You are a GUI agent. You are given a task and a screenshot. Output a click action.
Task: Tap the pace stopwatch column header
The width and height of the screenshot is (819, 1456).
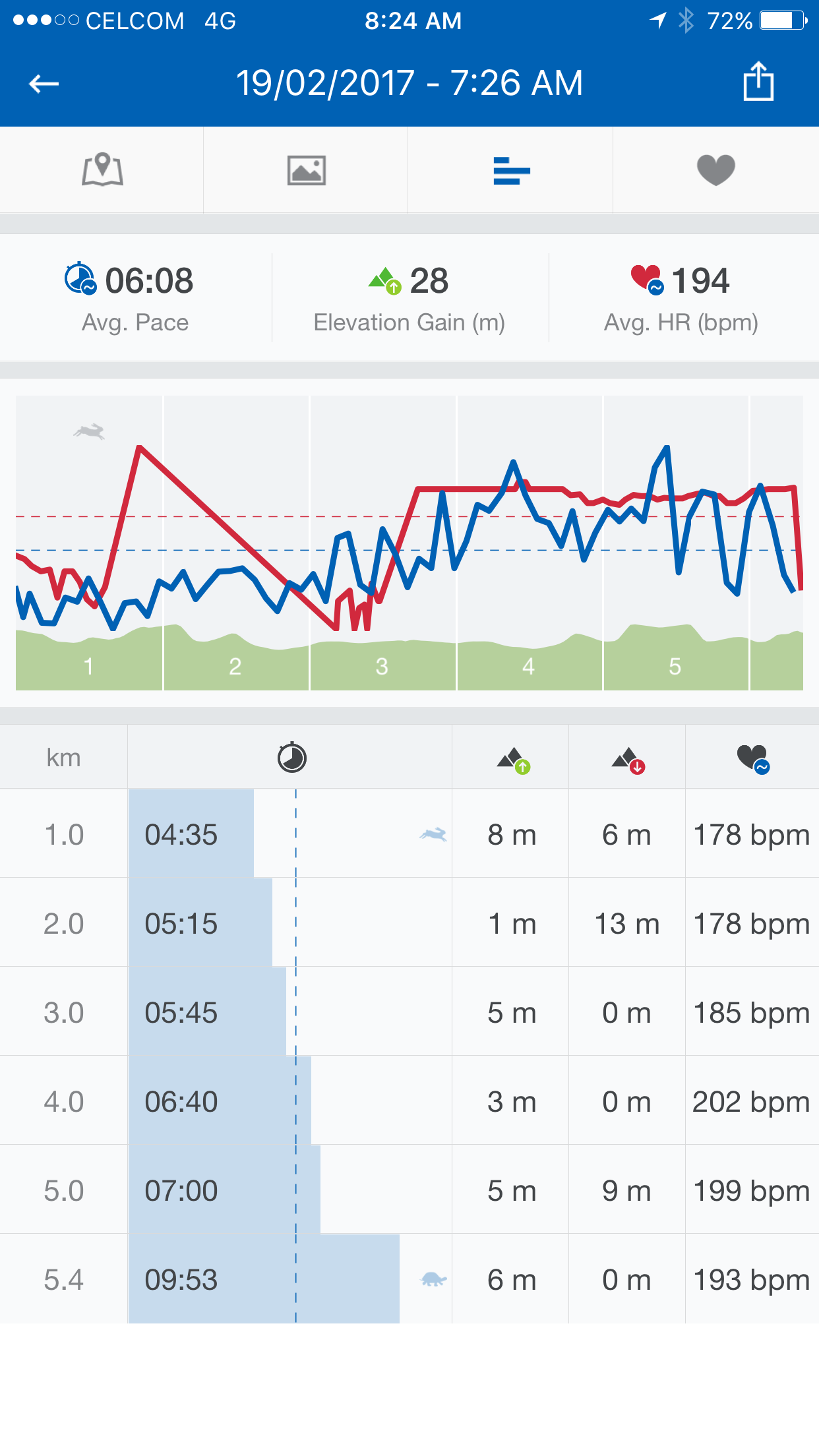(x=291, y=758)
